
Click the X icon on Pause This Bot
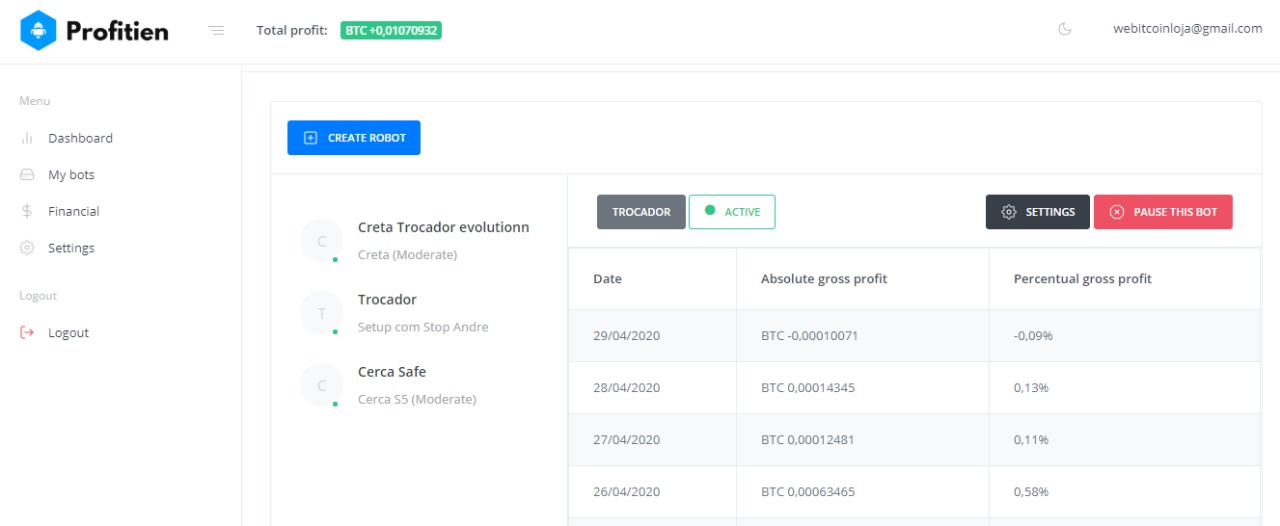click(1117, 212)
